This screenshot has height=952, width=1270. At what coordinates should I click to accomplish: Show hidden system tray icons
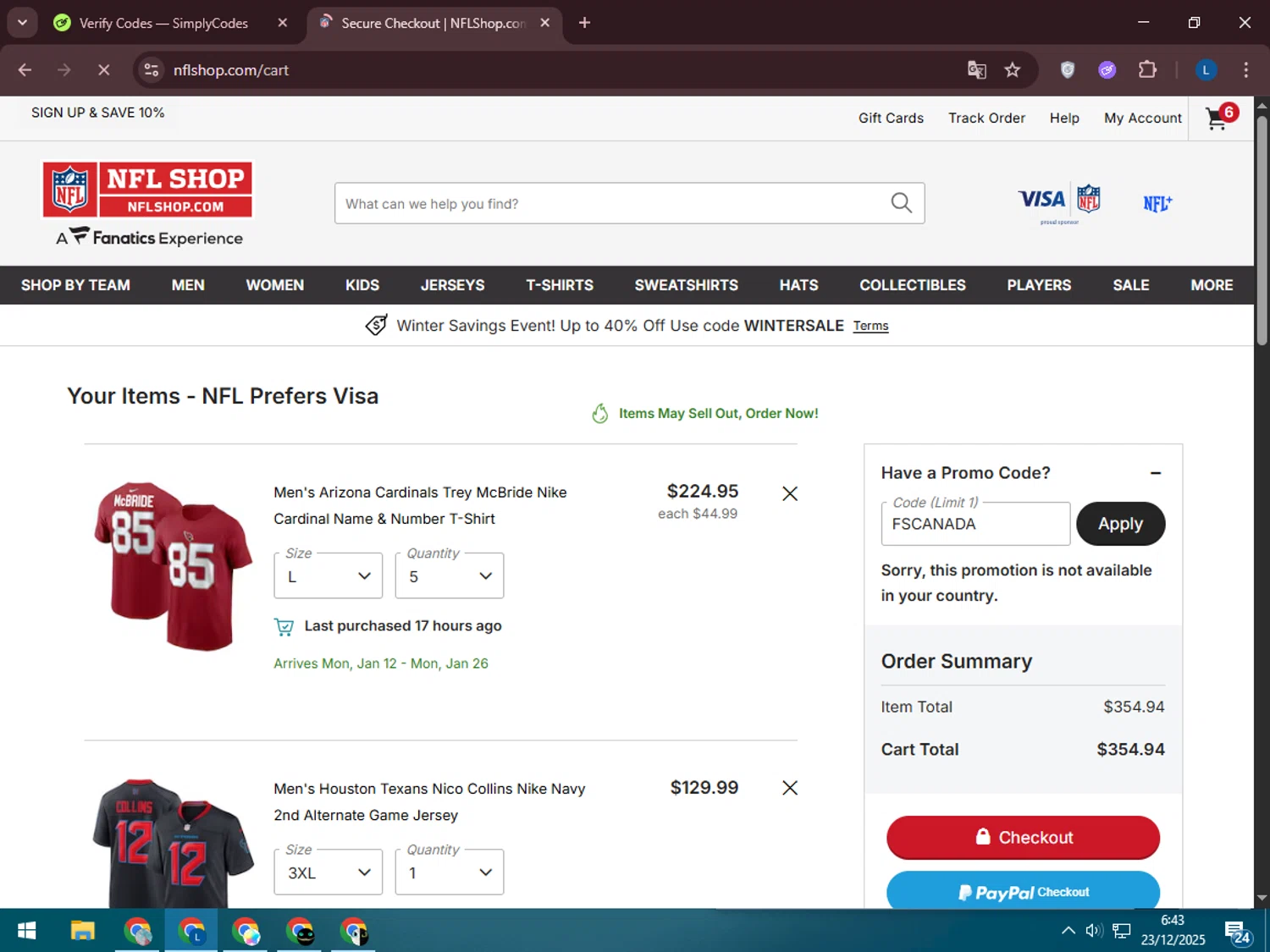point(1068,931)
